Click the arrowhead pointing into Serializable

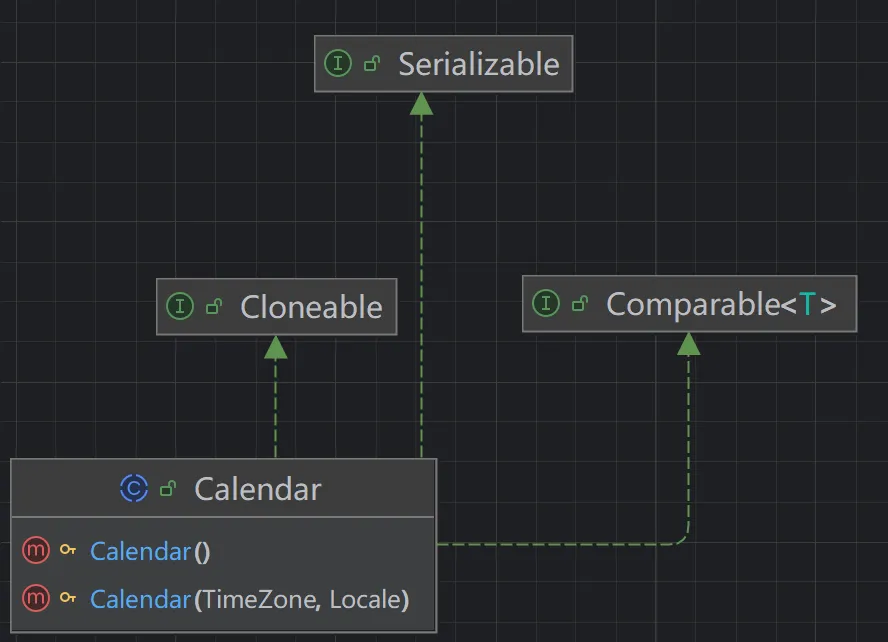click(x=421, y=103)
